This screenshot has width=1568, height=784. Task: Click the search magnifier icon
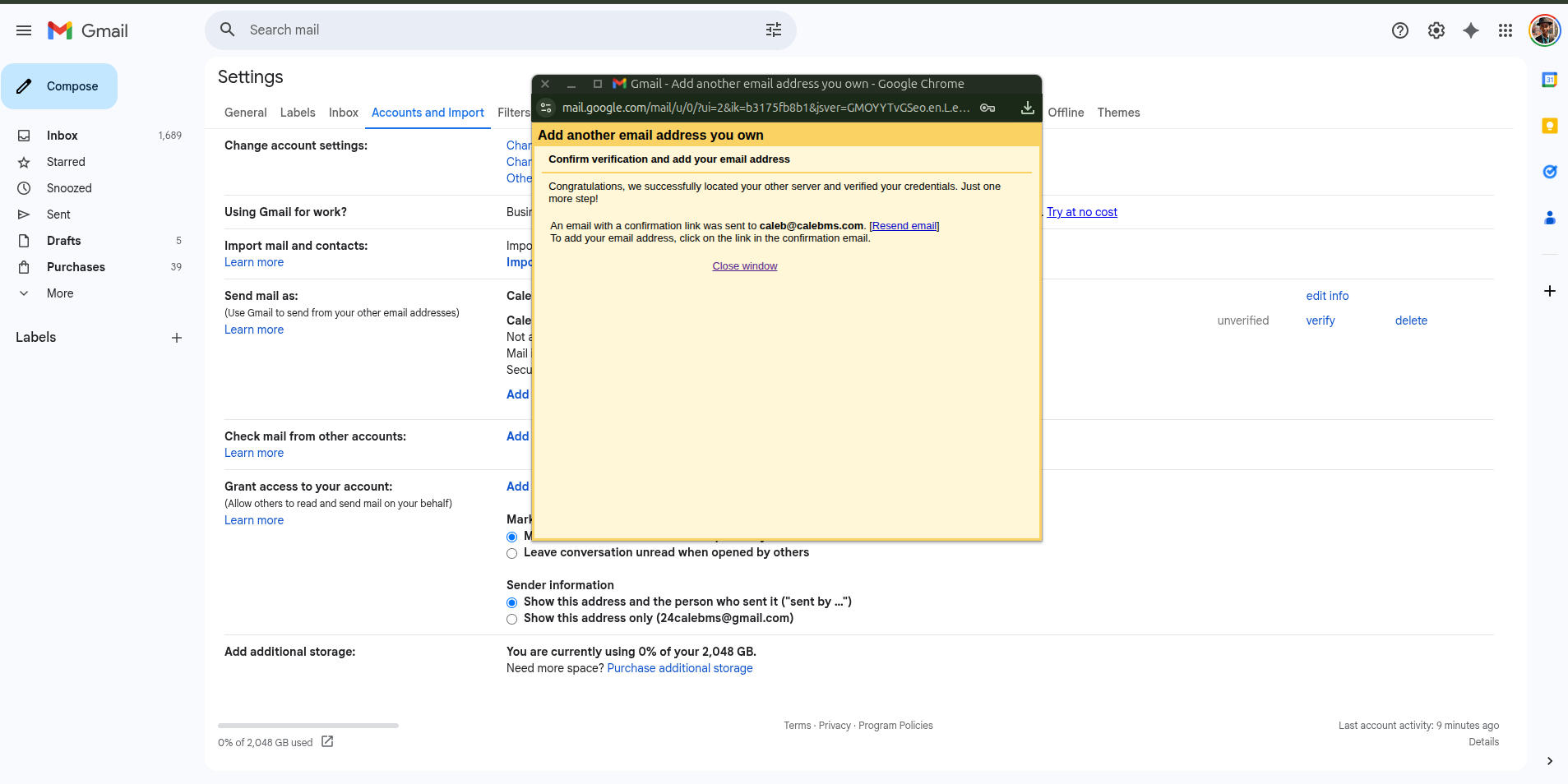[228, 30]
